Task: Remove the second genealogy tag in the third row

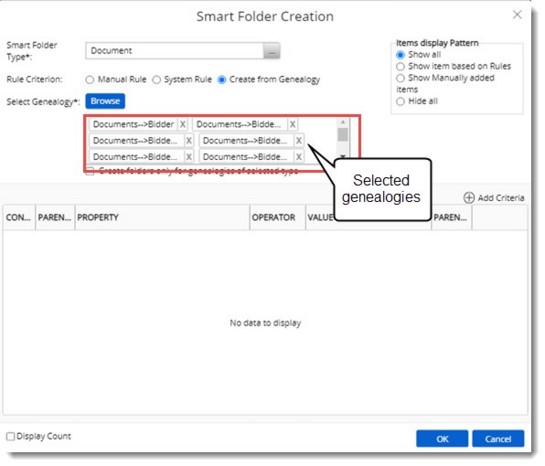Action: pyautogui.click(x=299, y=157)
